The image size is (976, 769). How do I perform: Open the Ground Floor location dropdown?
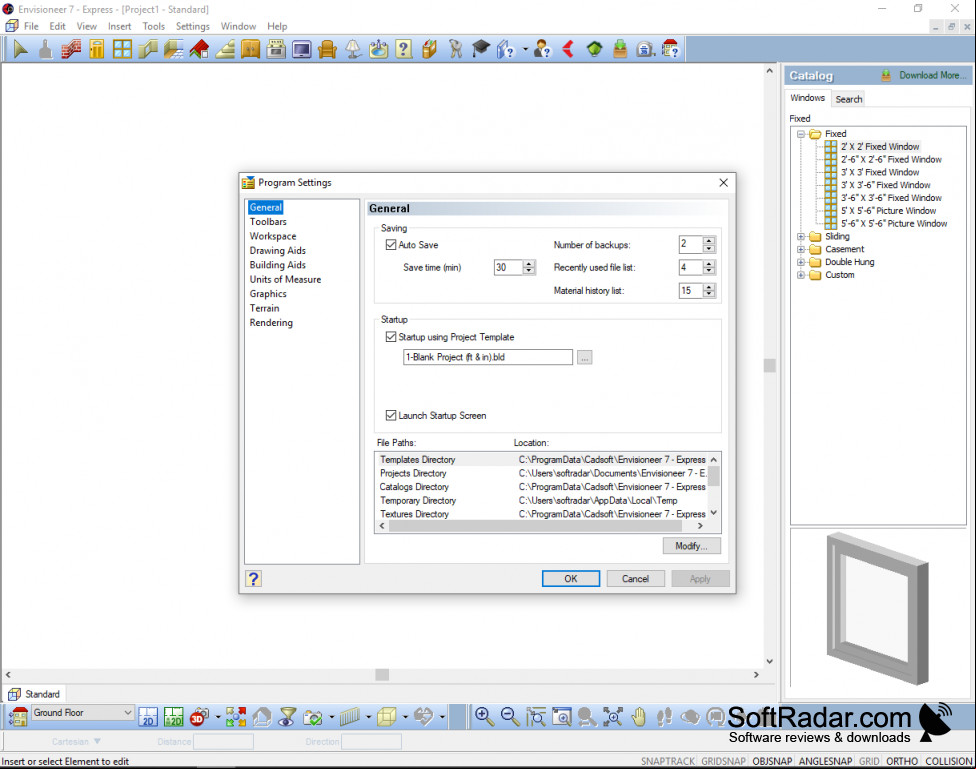tap(82, 712)
